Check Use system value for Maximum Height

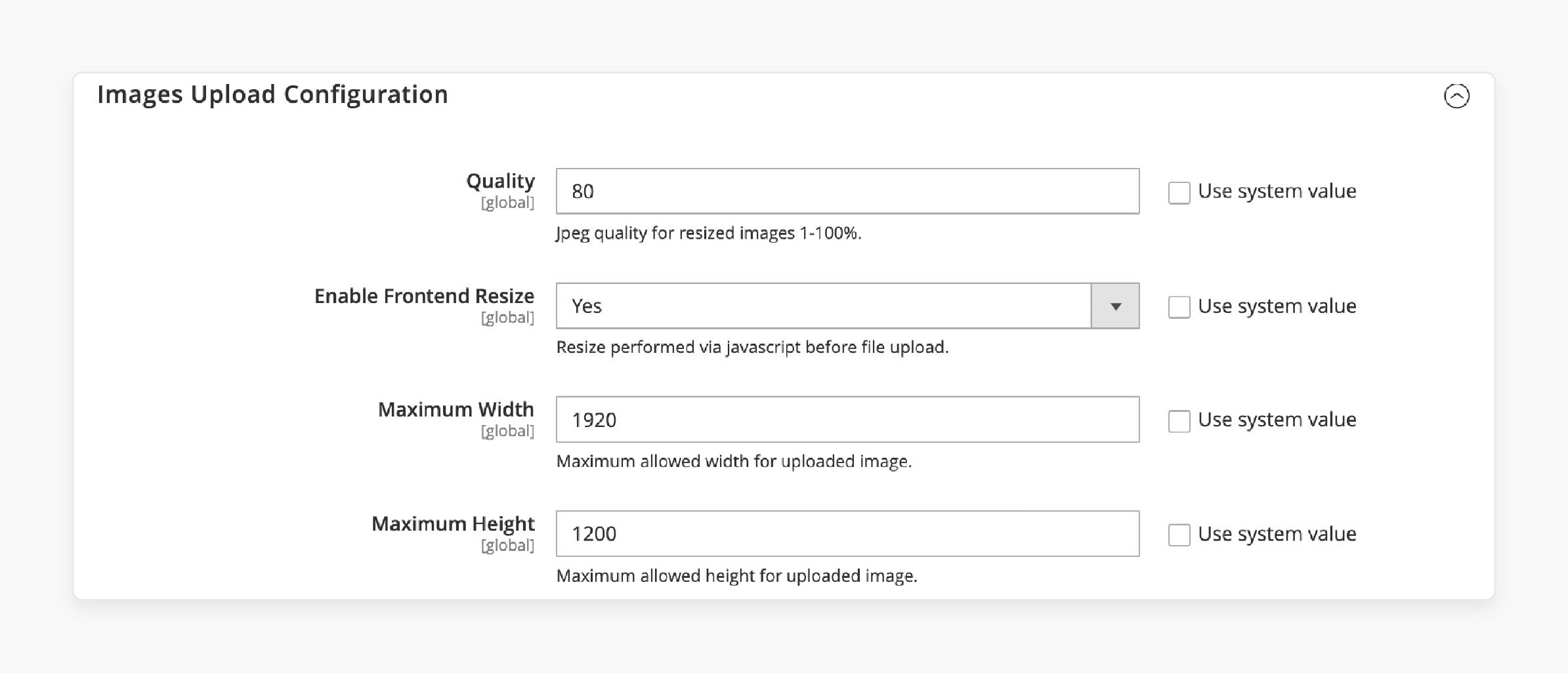[x=1179, y=535]
